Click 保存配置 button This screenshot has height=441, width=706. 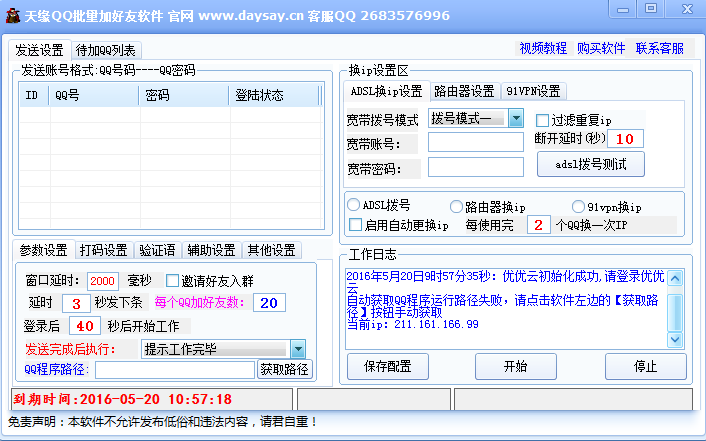pos(388,366)
